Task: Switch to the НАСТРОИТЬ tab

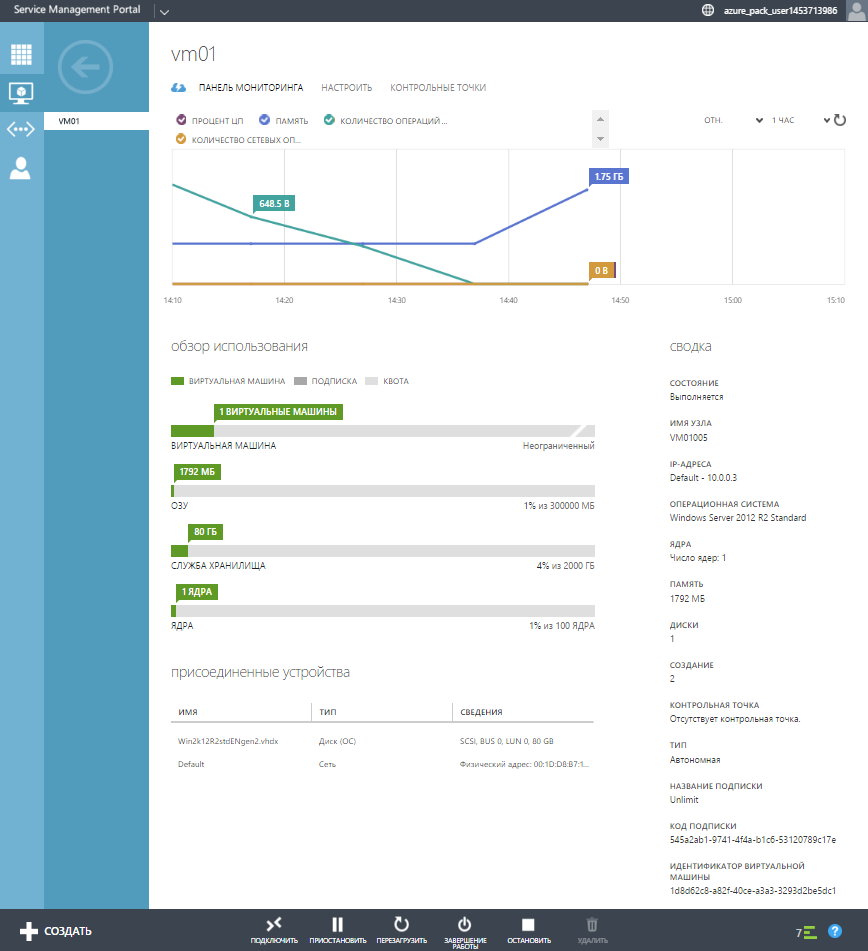Action: pos(346,88)
